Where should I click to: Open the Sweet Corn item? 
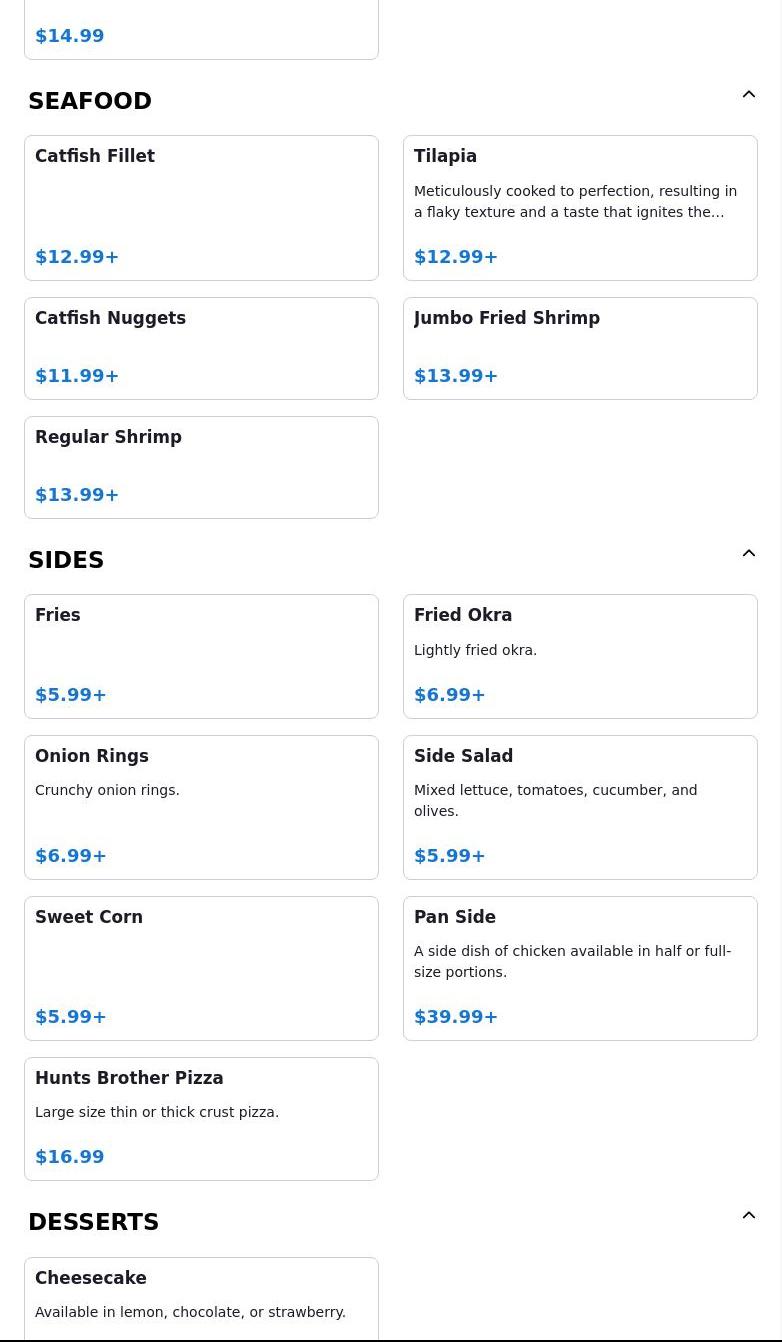click(x=201, y=968)
